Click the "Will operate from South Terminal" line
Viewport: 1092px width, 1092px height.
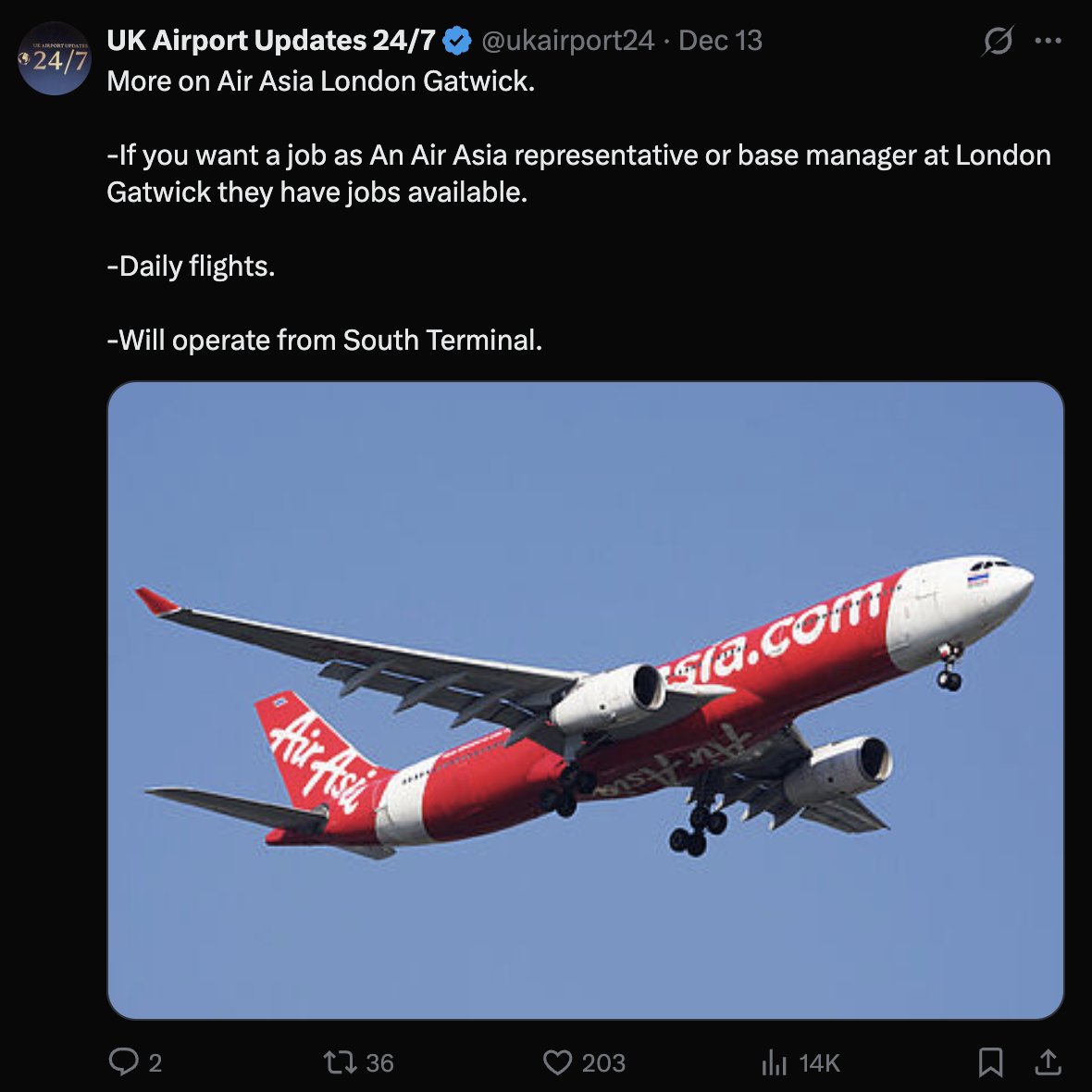325,341
